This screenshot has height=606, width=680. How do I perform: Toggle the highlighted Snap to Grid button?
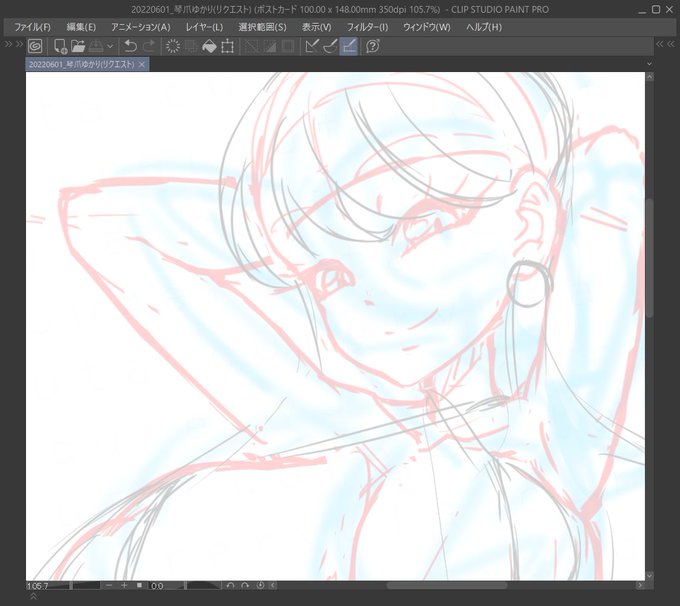coord(349,46)
